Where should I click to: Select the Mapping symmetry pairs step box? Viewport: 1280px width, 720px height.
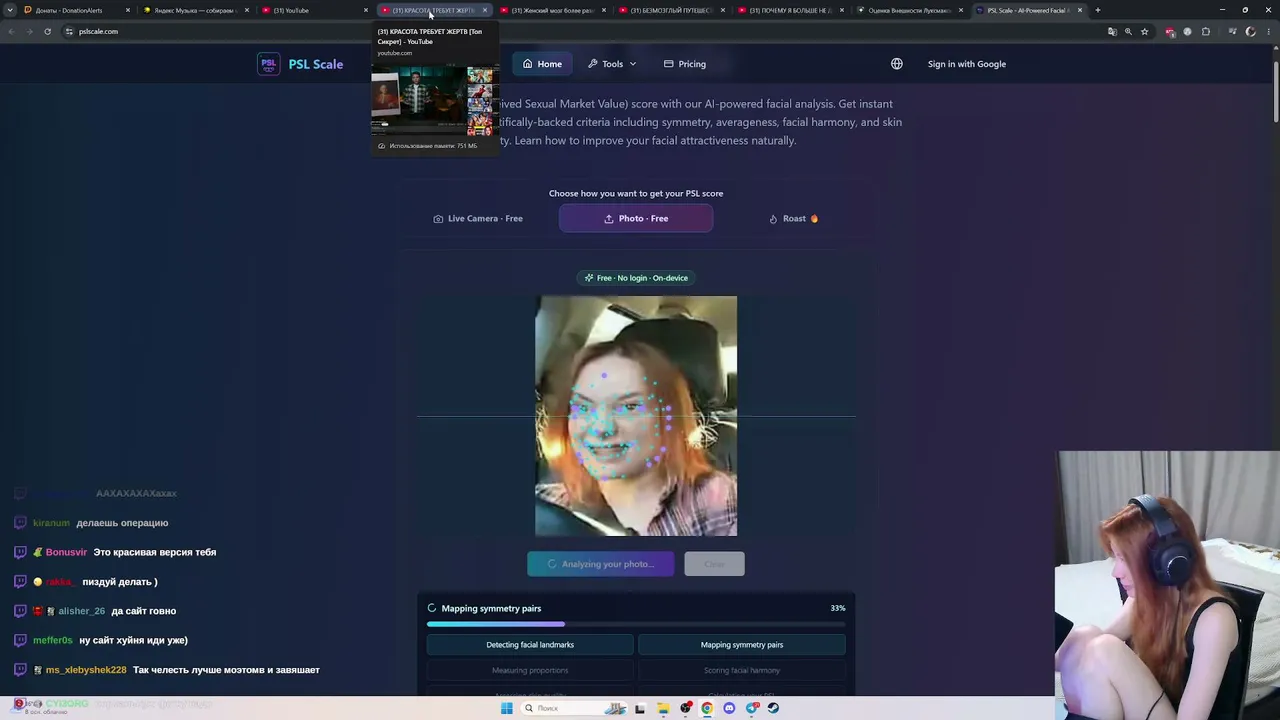pos(742,645)
